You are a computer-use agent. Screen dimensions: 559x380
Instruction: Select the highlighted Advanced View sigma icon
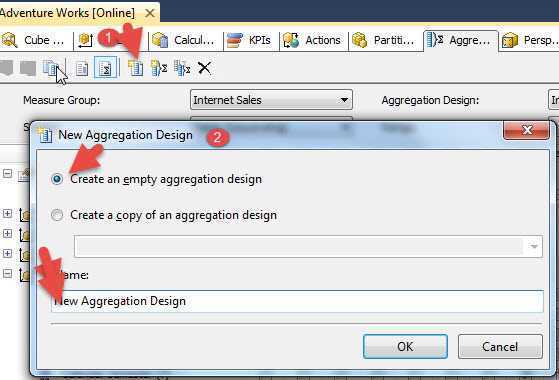pos(106,68)
